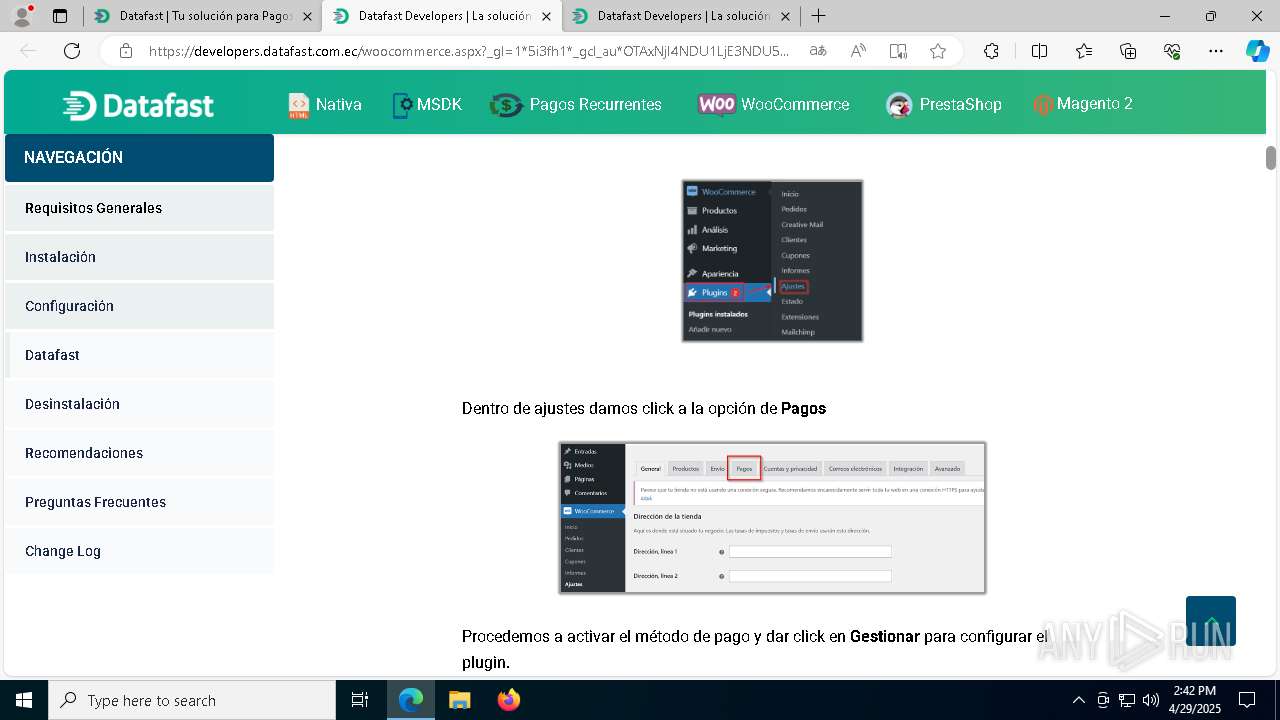
Task: Open browser essentials icon
Action: click(x=1172, y=51)
